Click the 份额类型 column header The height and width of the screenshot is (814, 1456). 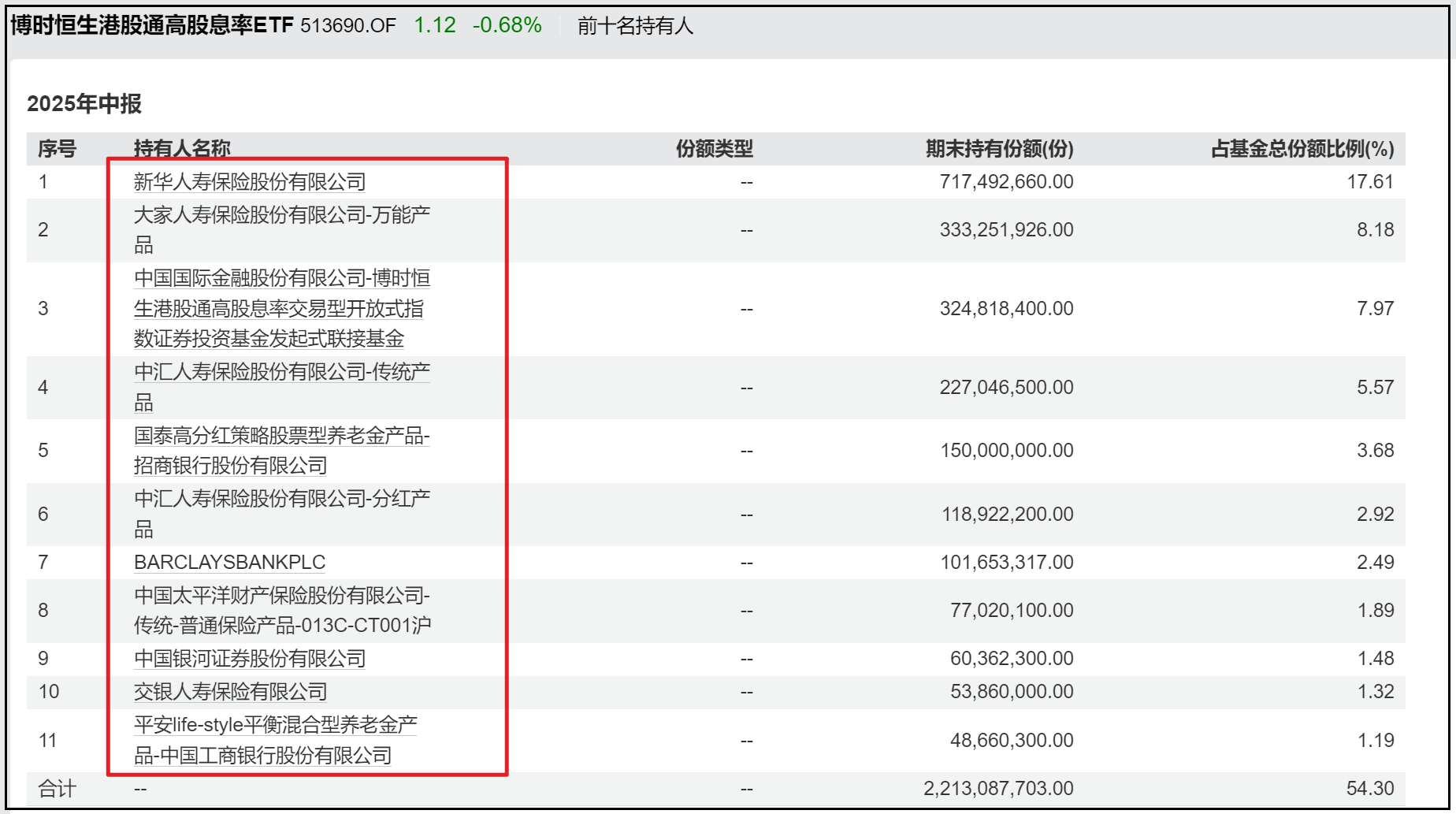click(715, 148)
